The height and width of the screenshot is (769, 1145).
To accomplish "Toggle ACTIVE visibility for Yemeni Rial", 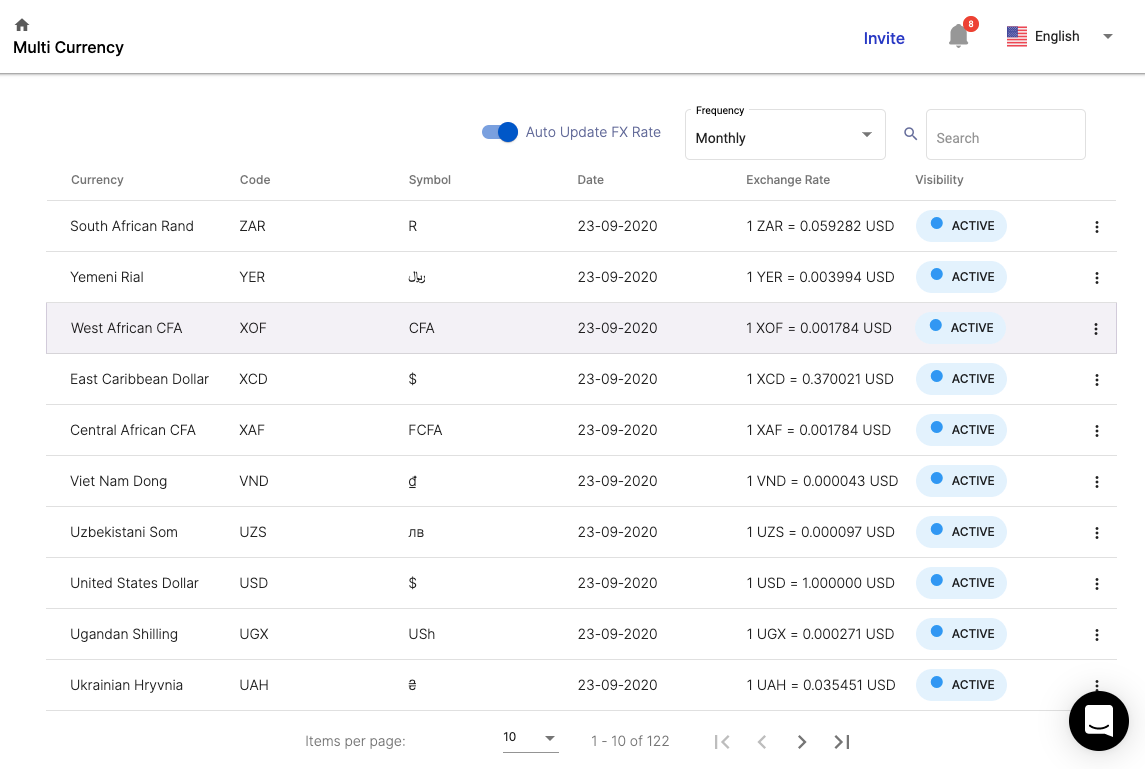I will [x=961, y=277].
